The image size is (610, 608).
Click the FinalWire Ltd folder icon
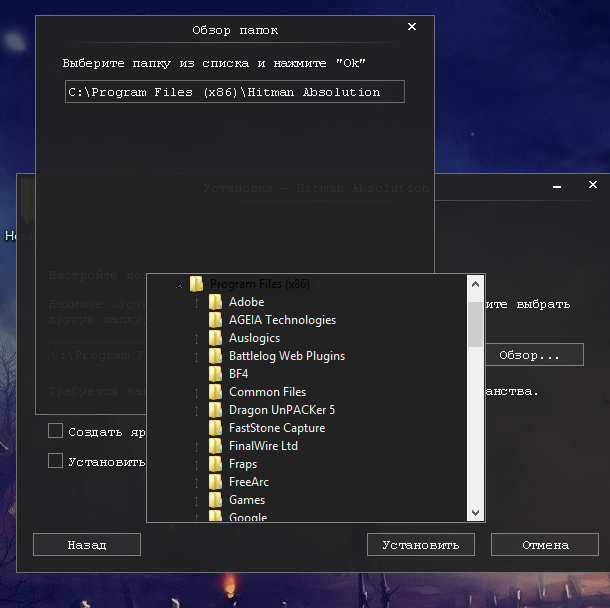point(215,446)
